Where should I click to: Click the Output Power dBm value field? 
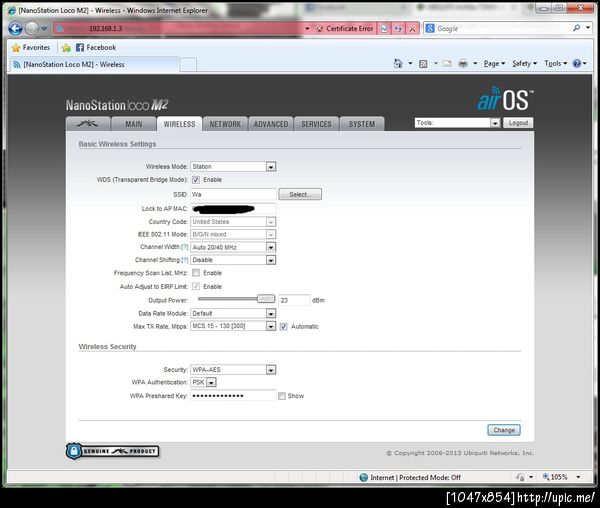click(294, 300)
